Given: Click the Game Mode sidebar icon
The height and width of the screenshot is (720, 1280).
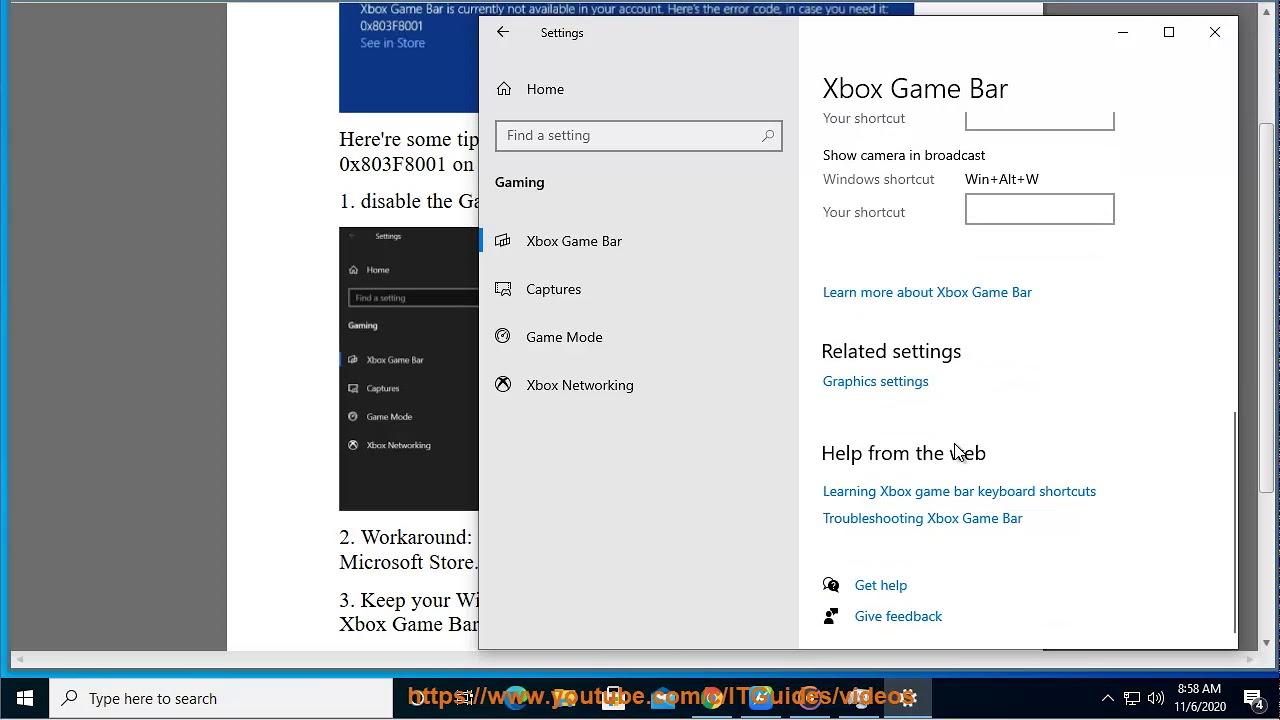Looking at the screenshot, I should [x=503, y=337].
